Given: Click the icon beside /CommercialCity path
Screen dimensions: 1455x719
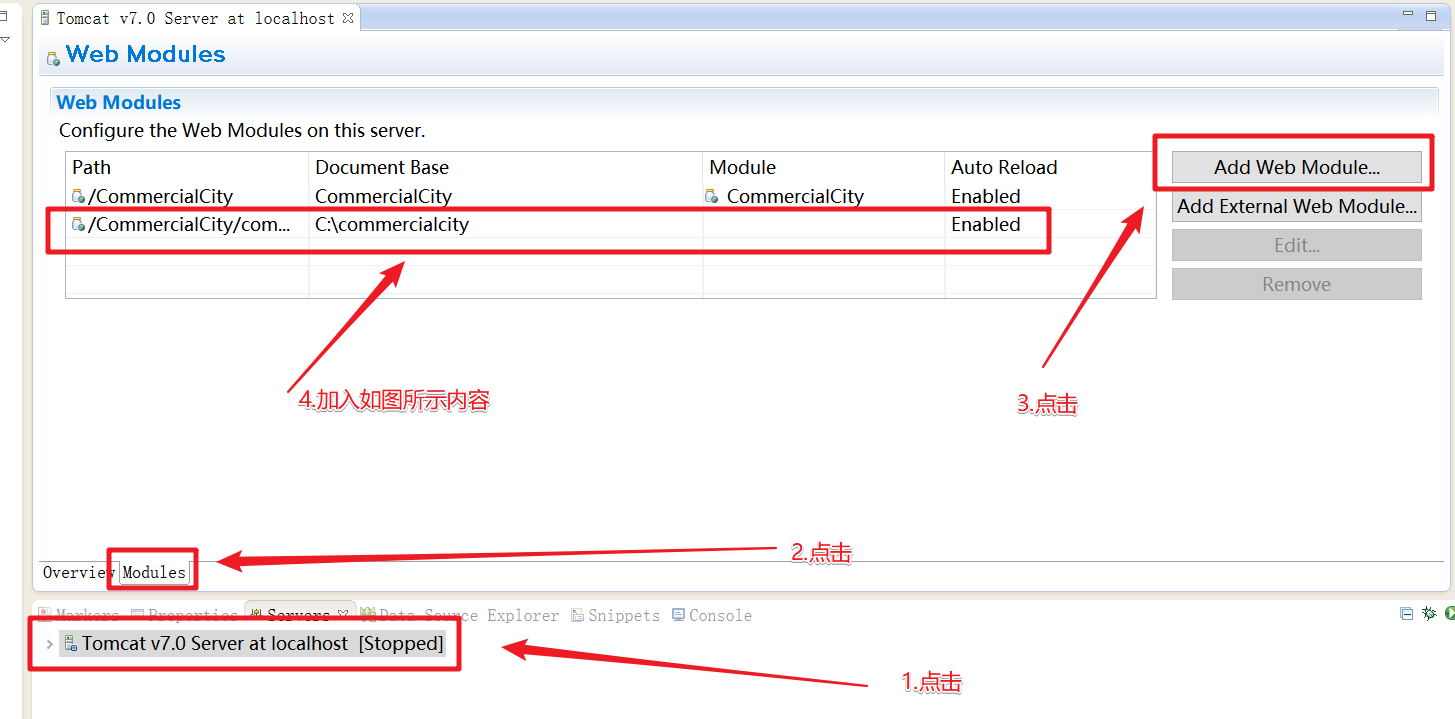Looking at the screenshot, I should tap(78, 196).
